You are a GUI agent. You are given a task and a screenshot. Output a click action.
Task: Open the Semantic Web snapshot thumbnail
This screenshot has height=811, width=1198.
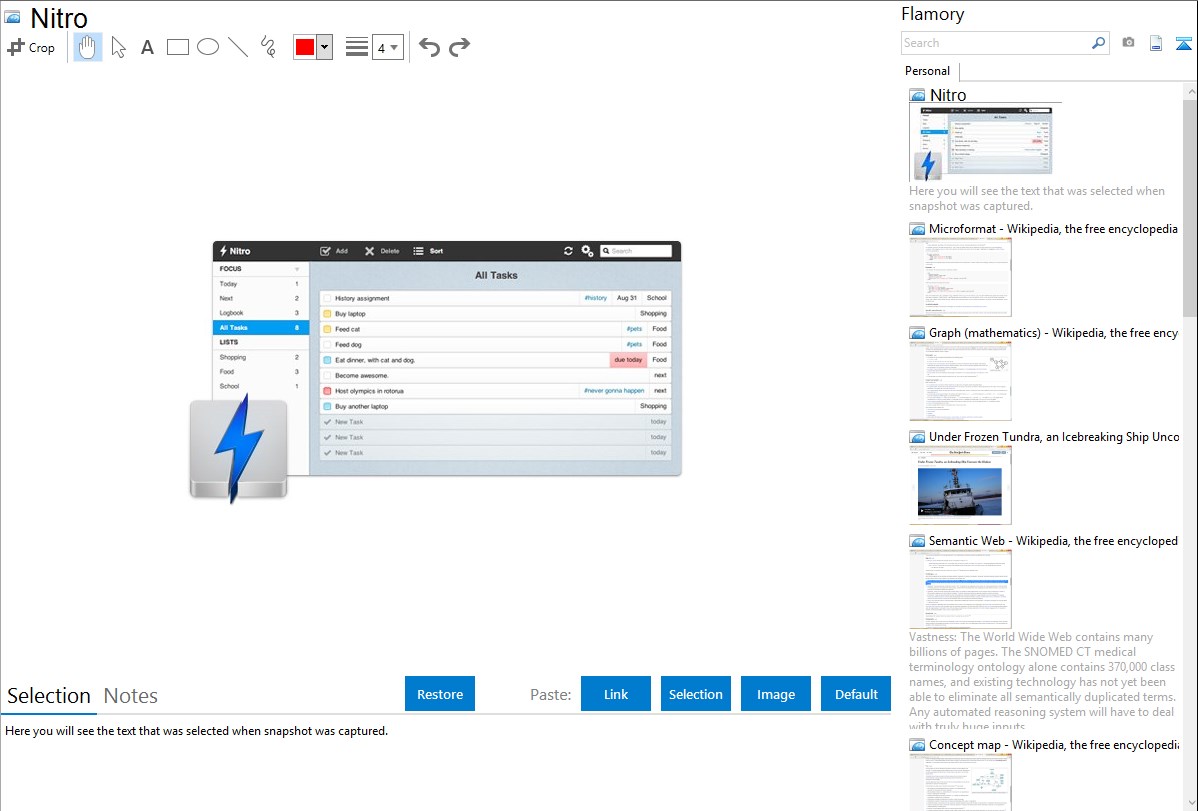[960, 589]
